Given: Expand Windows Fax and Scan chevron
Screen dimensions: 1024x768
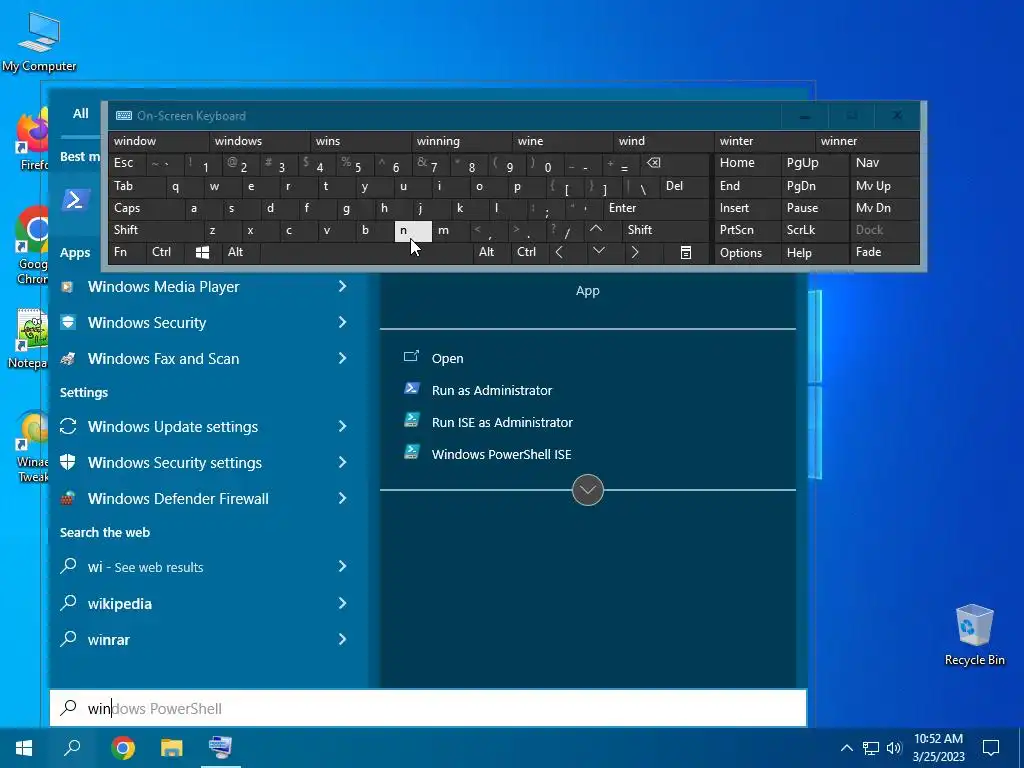Looking at the screenshot, I should click(342, 358).
